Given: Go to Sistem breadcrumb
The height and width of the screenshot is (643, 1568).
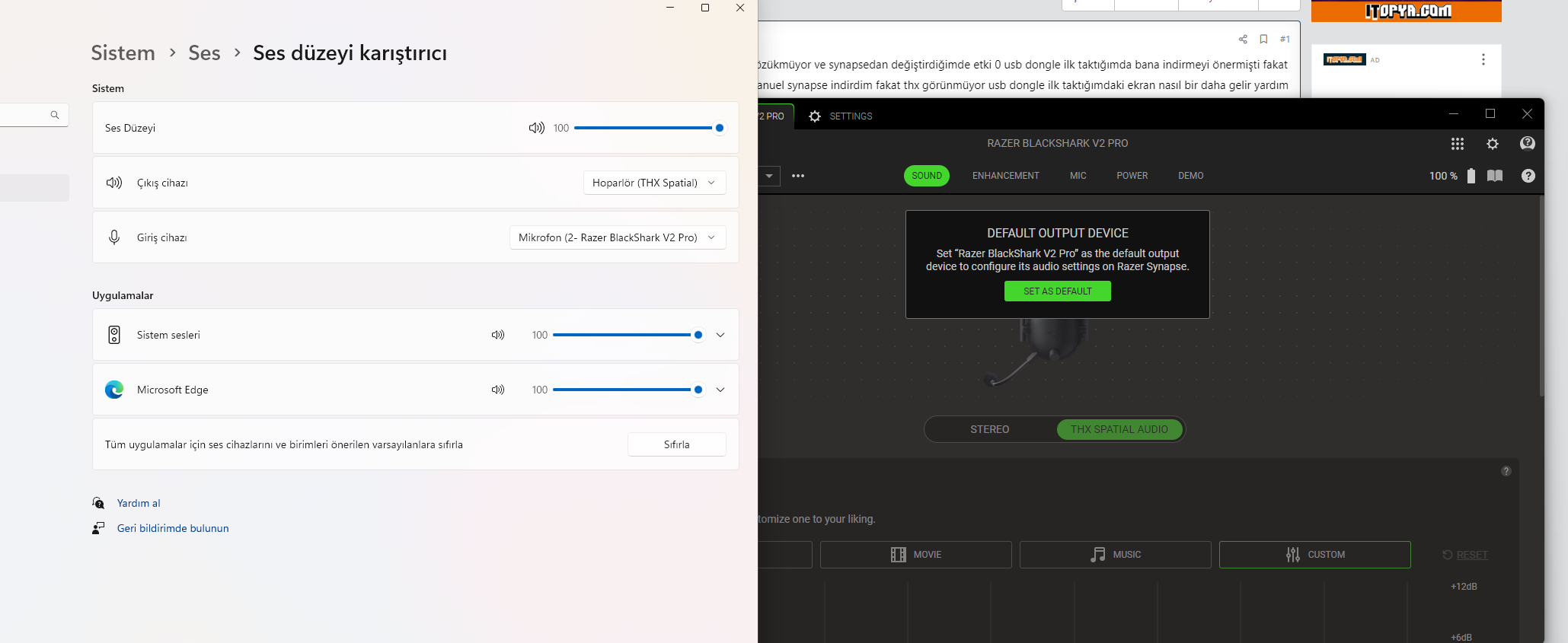Looking at the screenshot, I should [x=123, y=53].
